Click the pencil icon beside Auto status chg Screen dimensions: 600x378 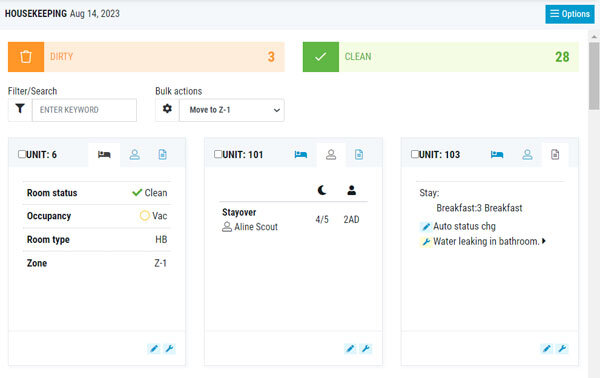(426, 227)
